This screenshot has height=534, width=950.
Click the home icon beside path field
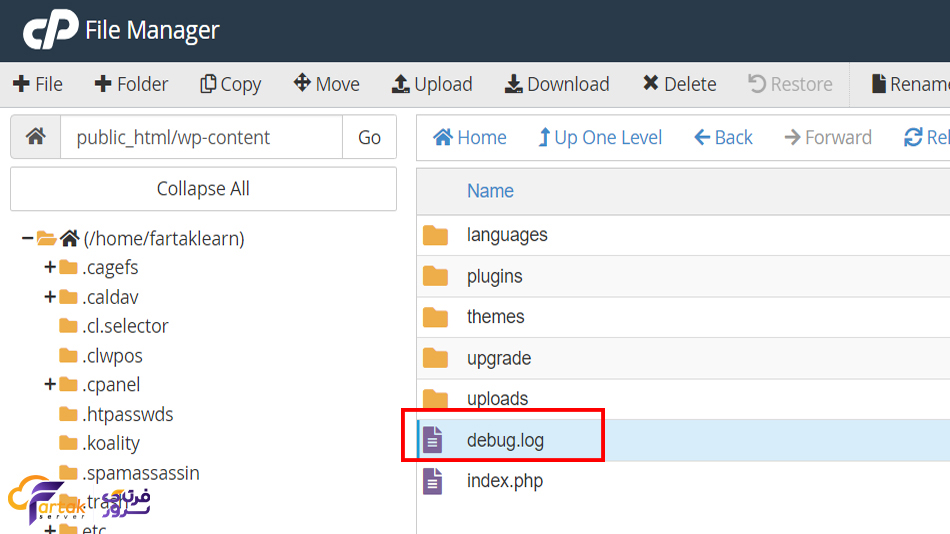35,137
